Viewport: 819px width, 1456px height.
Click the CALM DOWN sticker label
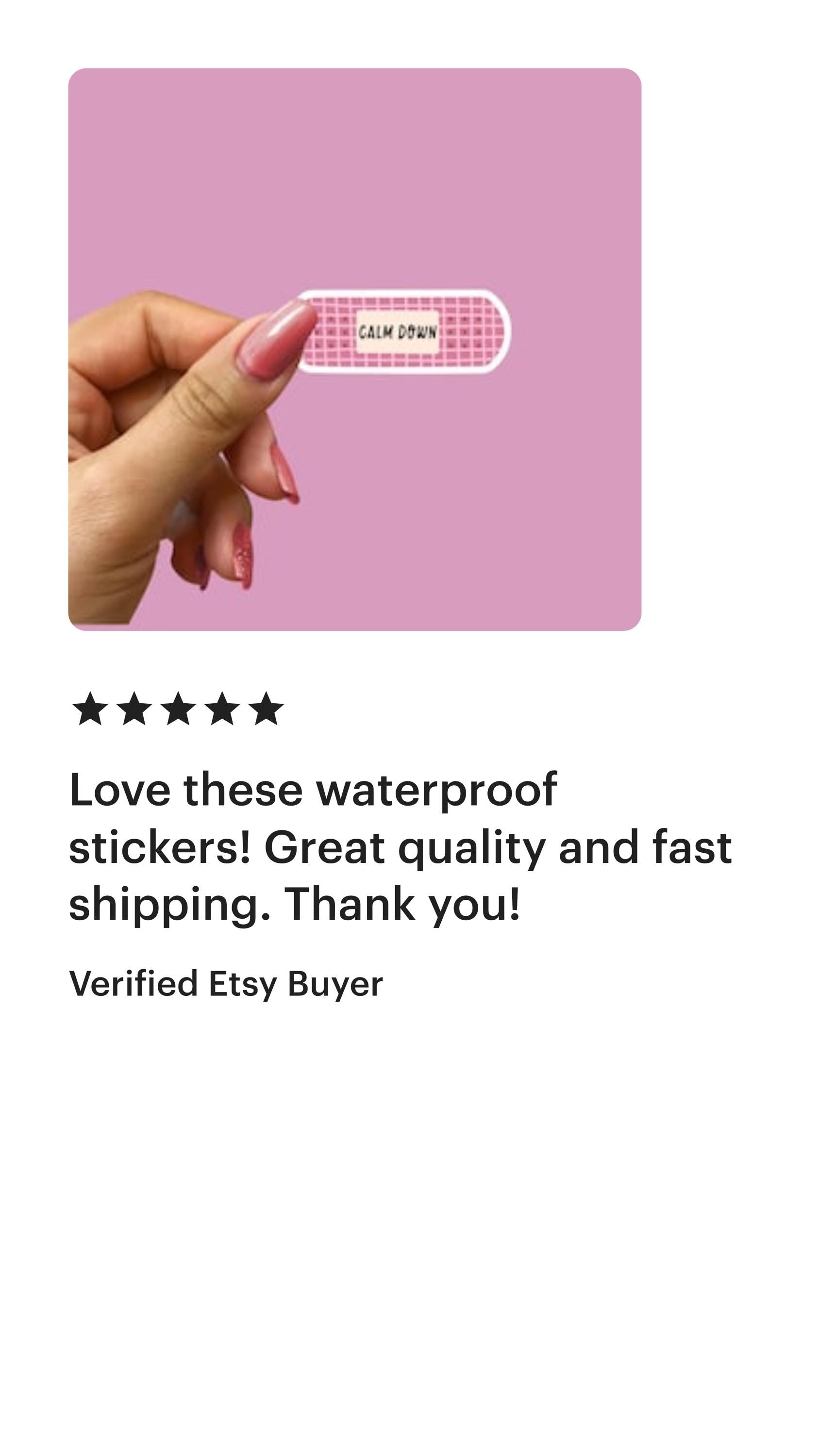[x=397, y=332]
